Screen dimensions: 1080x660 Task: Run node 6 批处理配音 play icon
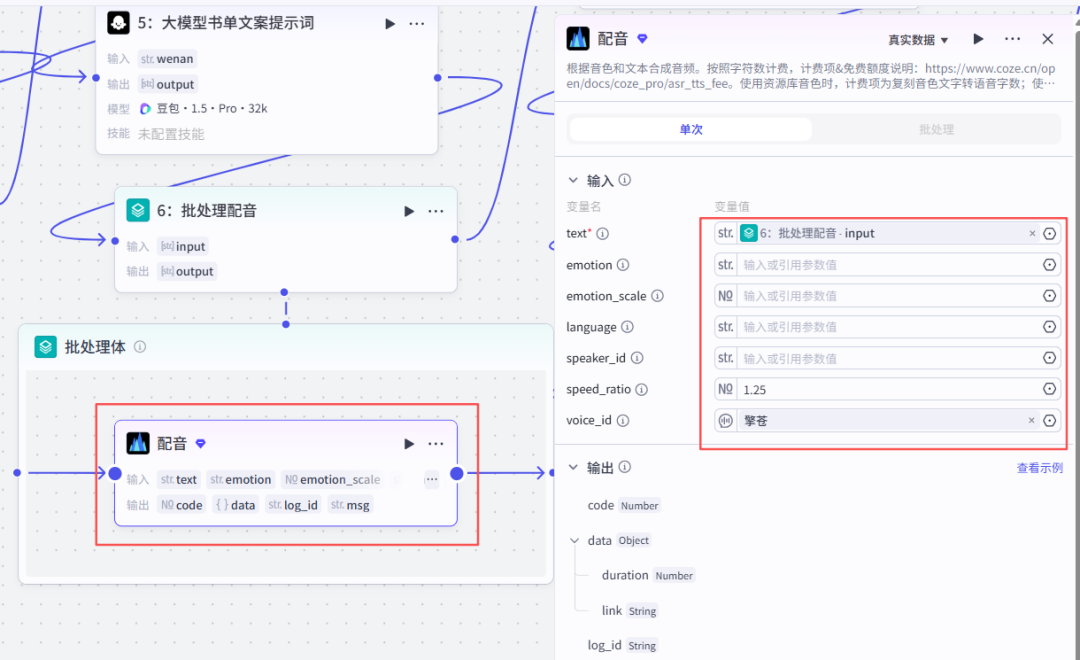tap(408, 211)
